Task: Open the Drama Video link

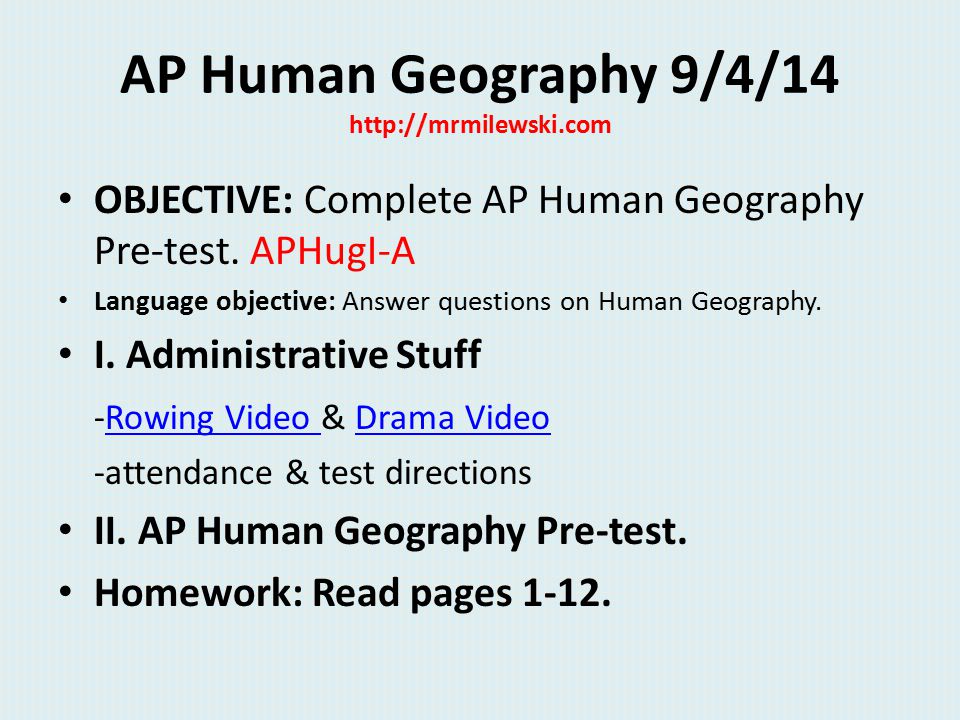Action: (x=452, y=418)
